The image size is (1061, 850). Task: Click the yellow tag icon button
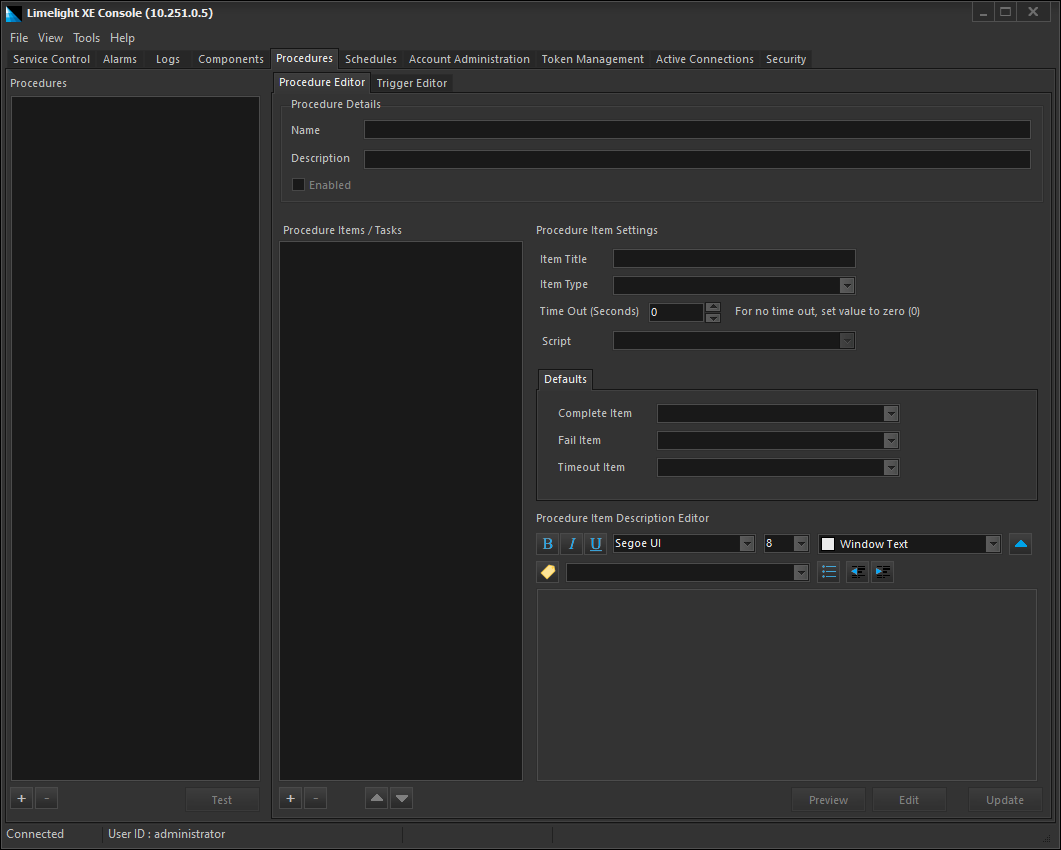[547, 572]
